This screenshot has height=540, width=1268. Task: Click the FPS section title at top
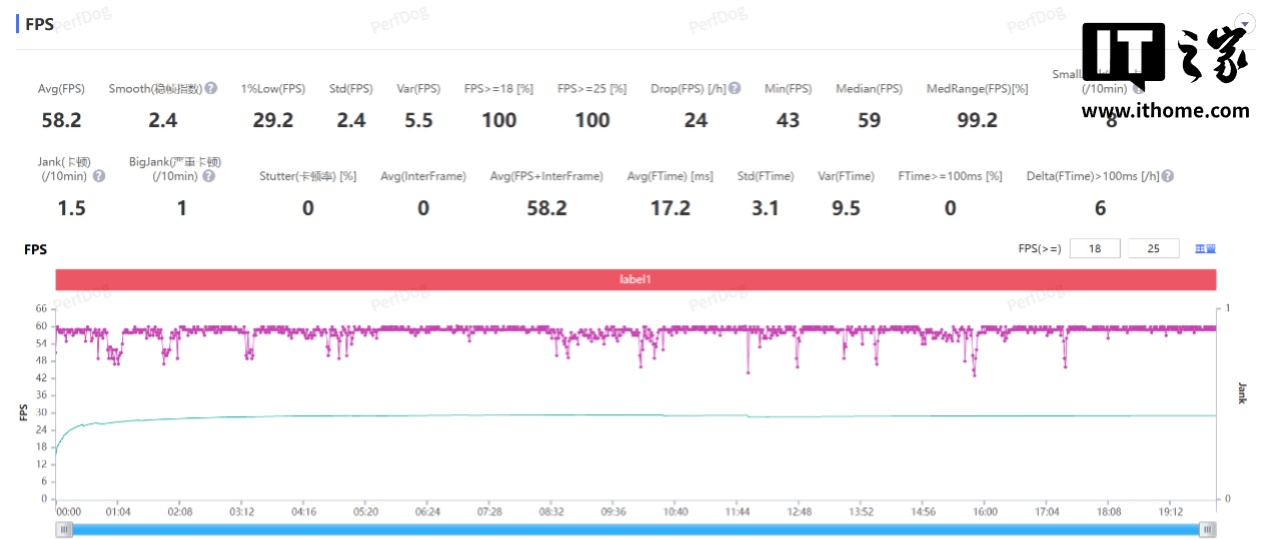click(x=39, y=24)
